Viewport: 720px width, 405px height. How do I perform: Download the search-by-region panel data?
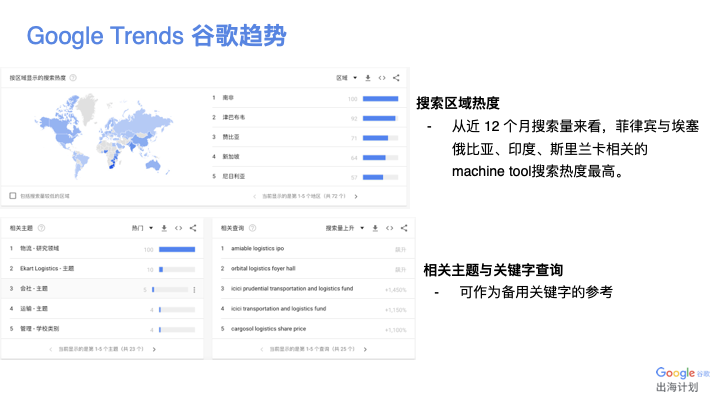368,78
